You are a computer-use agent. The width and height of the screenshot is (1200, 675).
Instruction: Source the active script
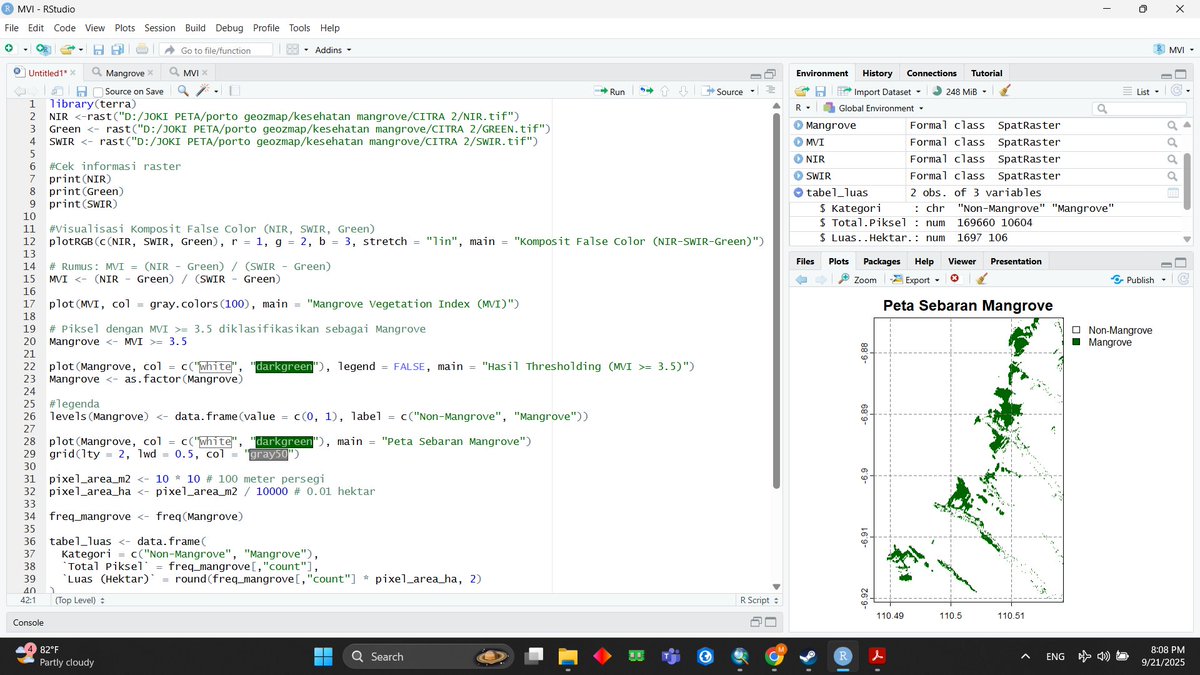(725, 91)
